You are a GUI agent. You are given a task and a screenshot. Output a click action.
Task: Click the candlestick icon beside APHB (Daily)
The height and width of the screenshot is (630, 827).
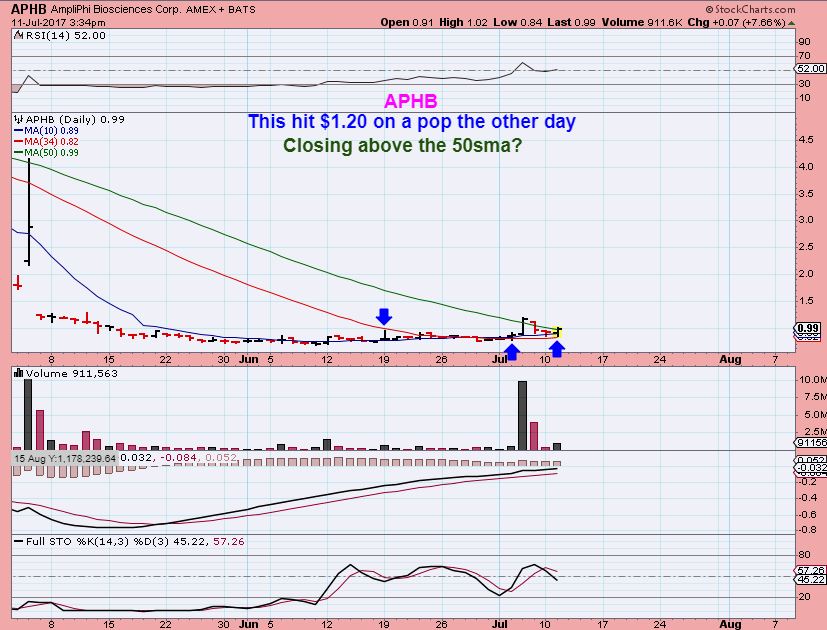click(18, 119)
